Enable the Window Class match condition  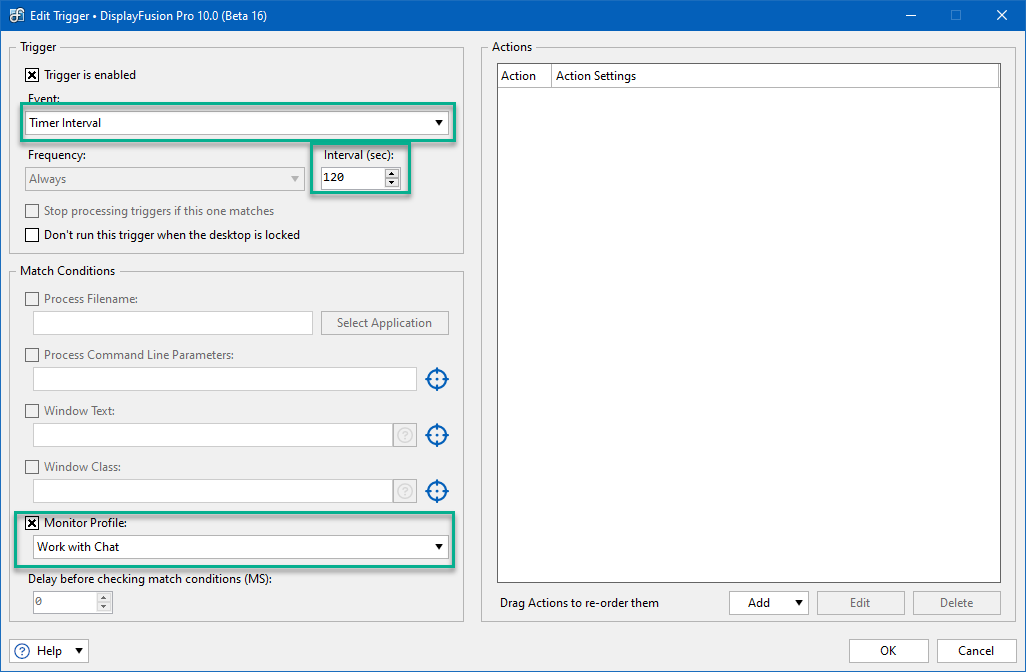click(31, 467)
